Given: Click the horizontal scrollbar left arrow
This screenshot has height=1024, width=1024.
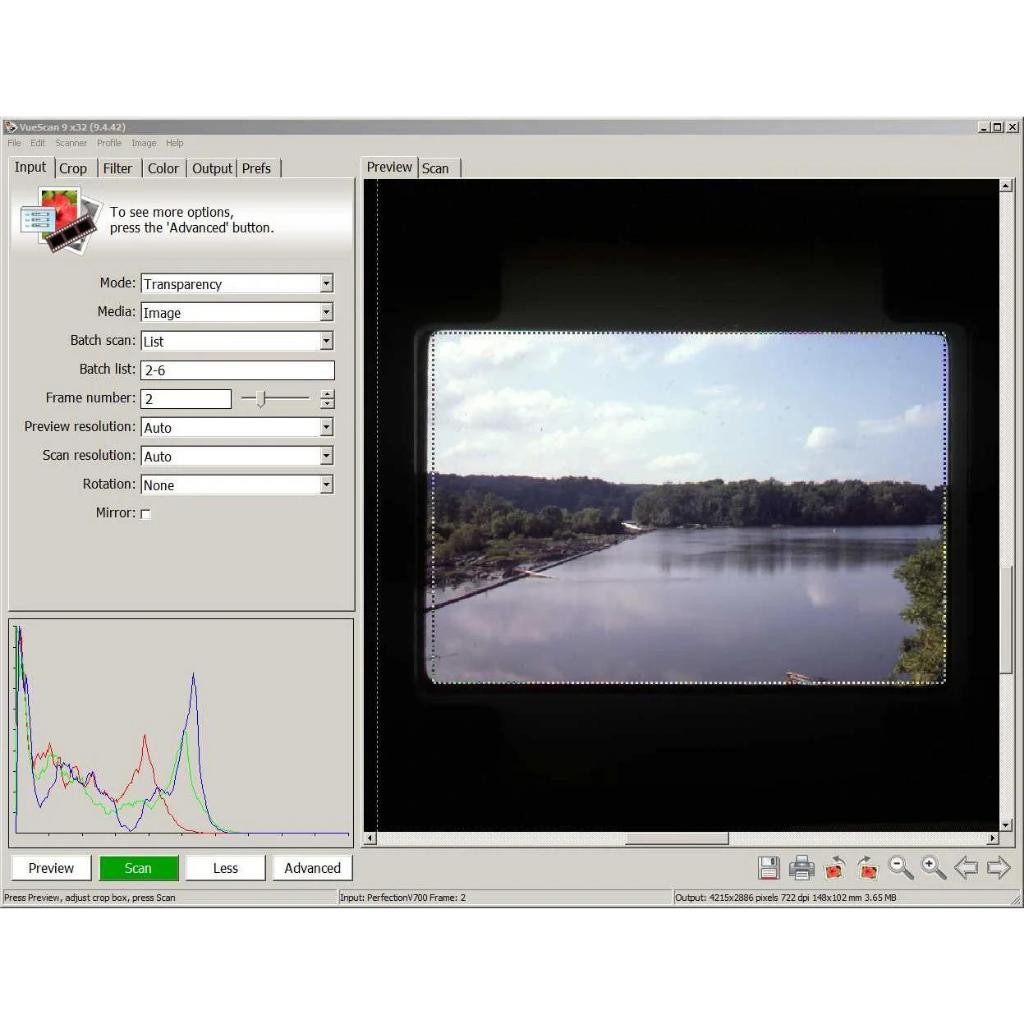Looking at the screenshot, I should point(370,838).
